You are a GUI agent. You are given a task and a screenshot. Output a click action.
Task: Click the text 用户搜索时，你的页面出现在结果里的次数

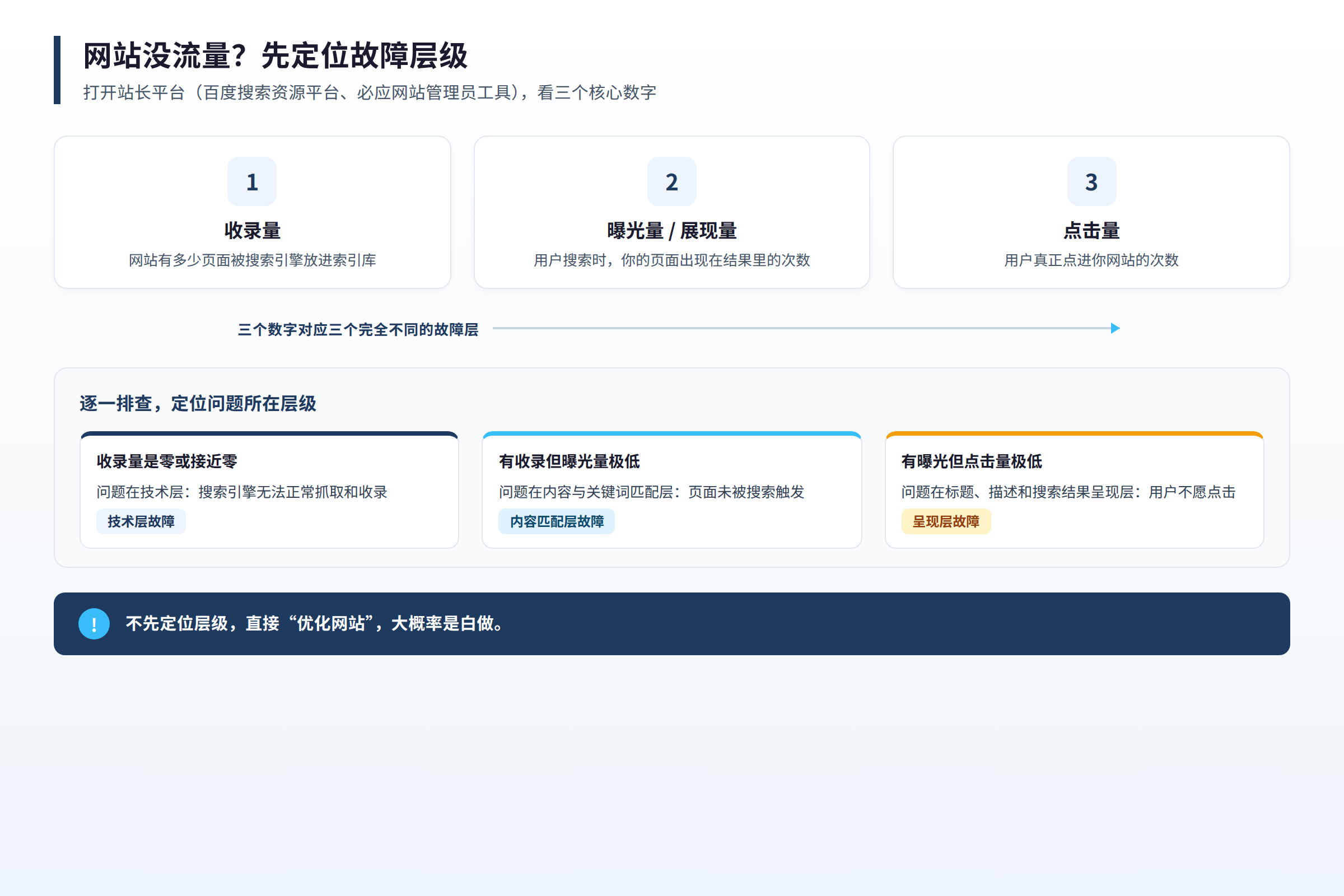tap(671, 260)
